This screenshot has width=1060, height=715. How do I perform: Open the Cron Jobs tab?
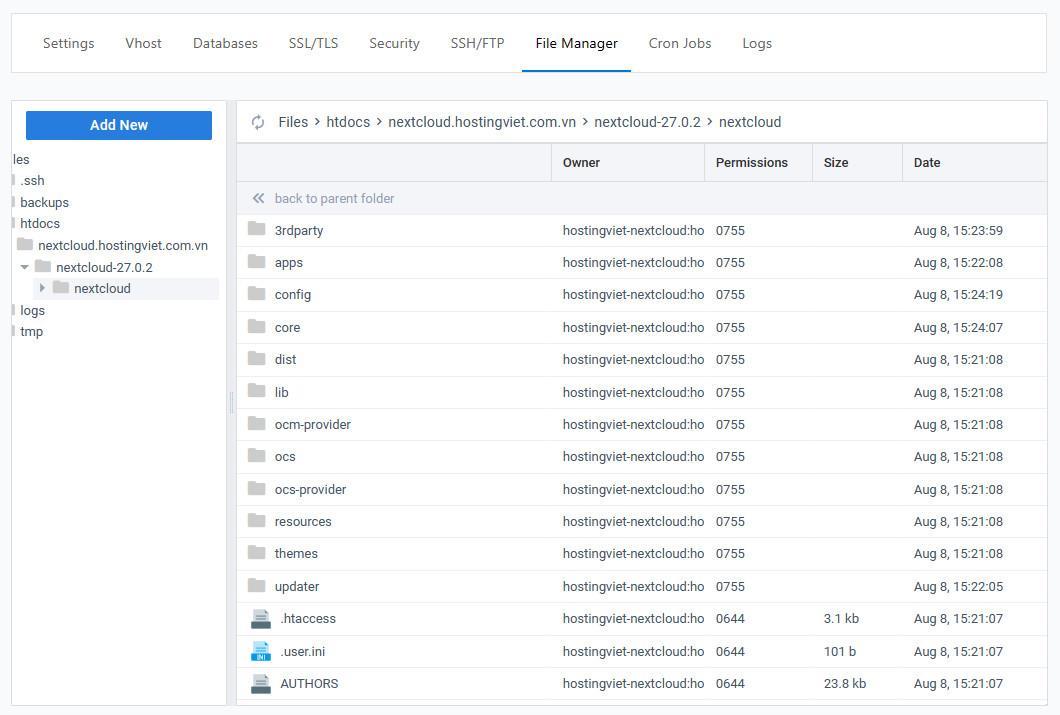click(x=680, y=43)
